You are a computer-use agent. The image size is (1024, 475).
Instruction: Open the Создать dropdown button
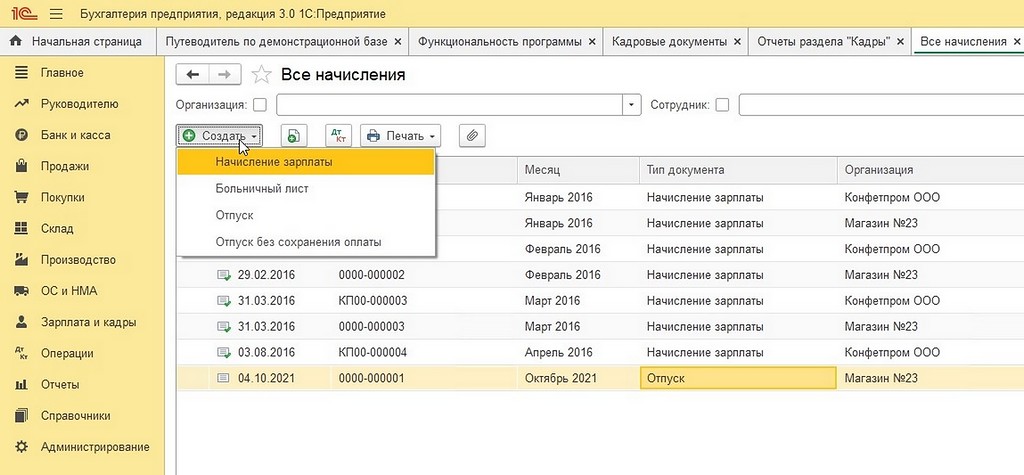click(219, 136)
